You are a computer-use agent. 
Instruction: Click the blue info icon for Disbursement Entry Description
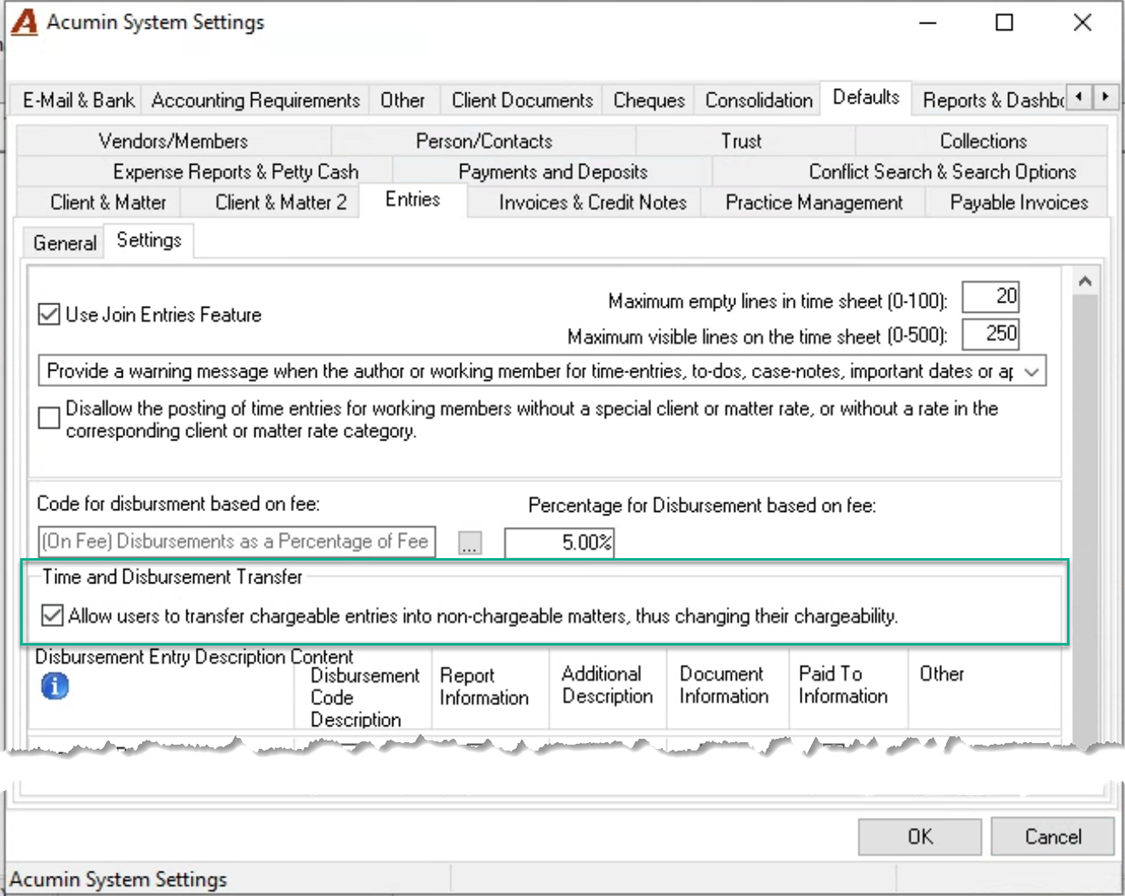[x=55, y=687]
